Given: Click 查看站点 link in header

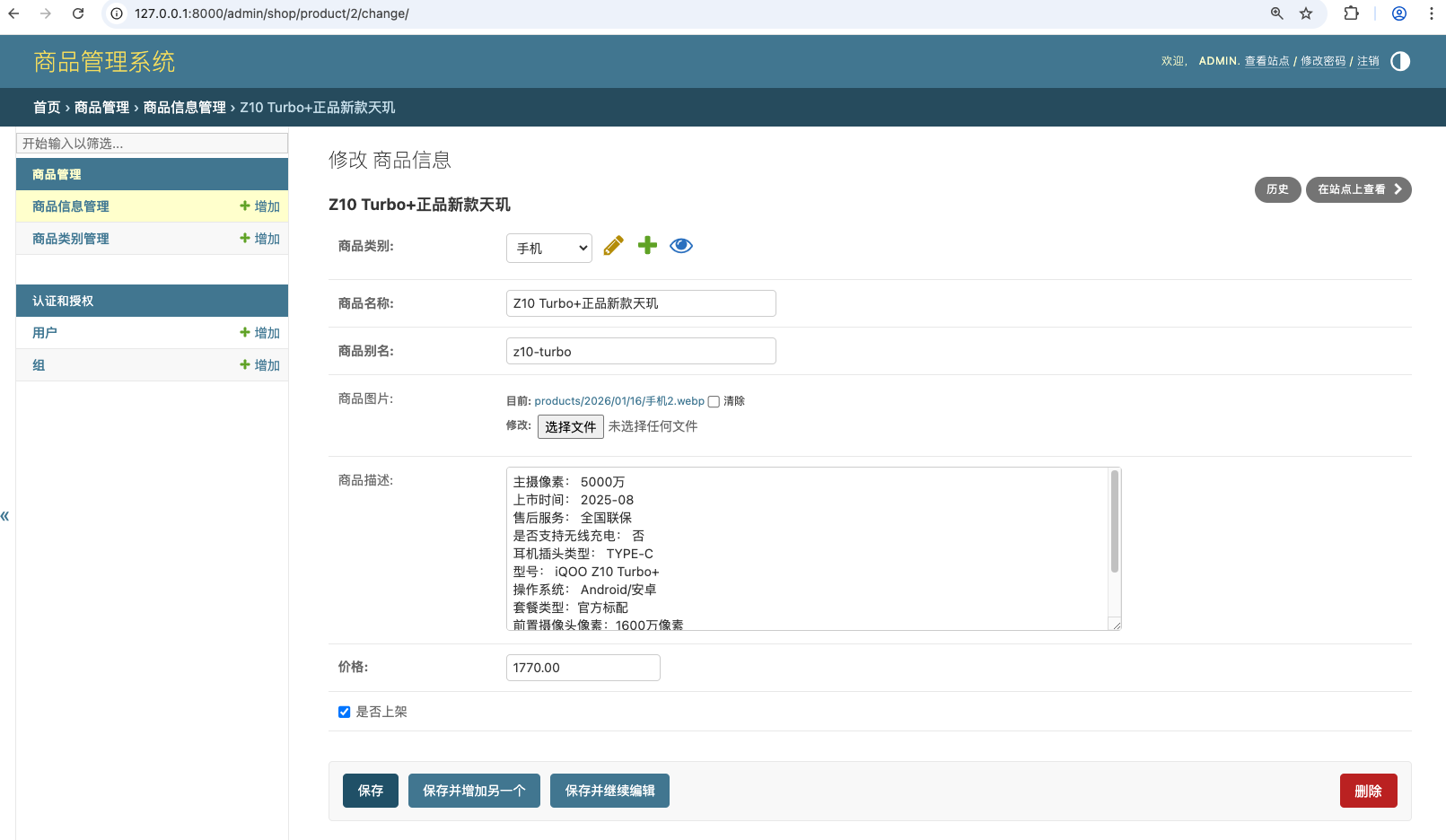Looking at the screenshot, I should [1266, 61].
